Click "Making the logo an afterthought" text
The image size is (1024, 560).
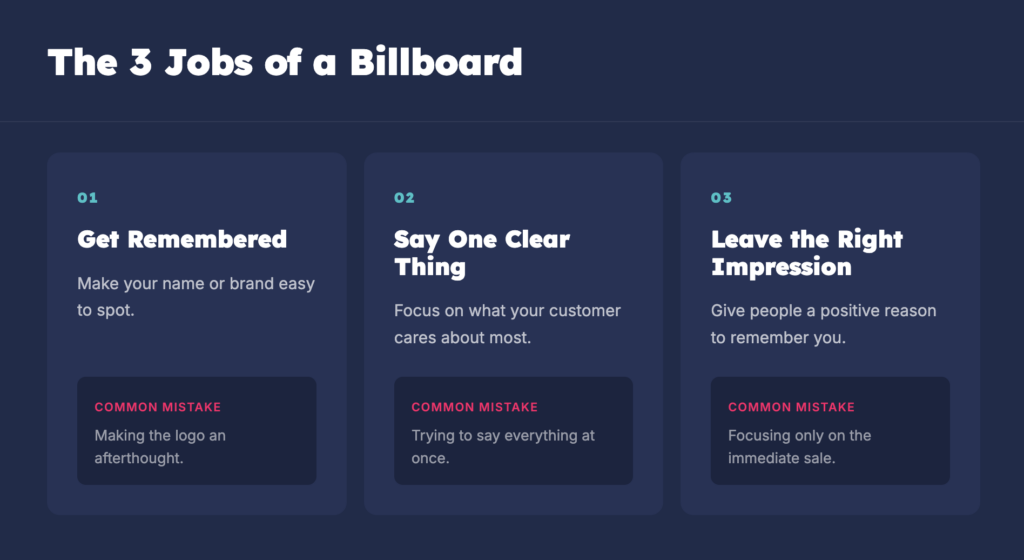[160, 446]
